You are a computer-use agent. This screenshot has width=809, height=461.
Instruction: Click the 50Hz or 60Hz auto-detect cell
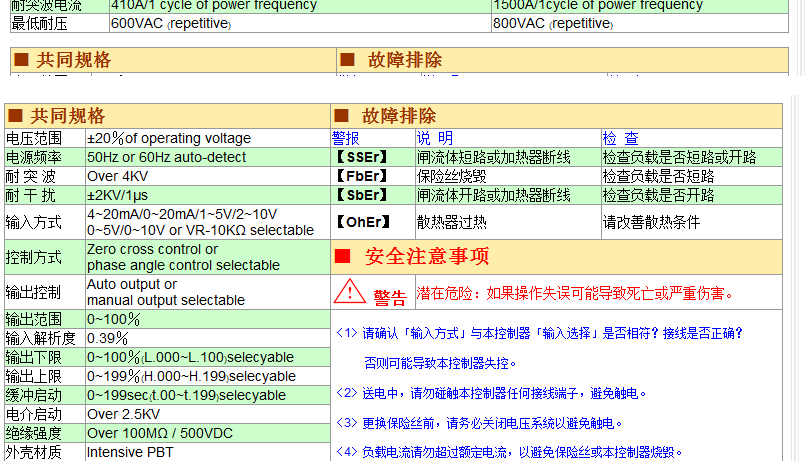click(x=152, y=157)
